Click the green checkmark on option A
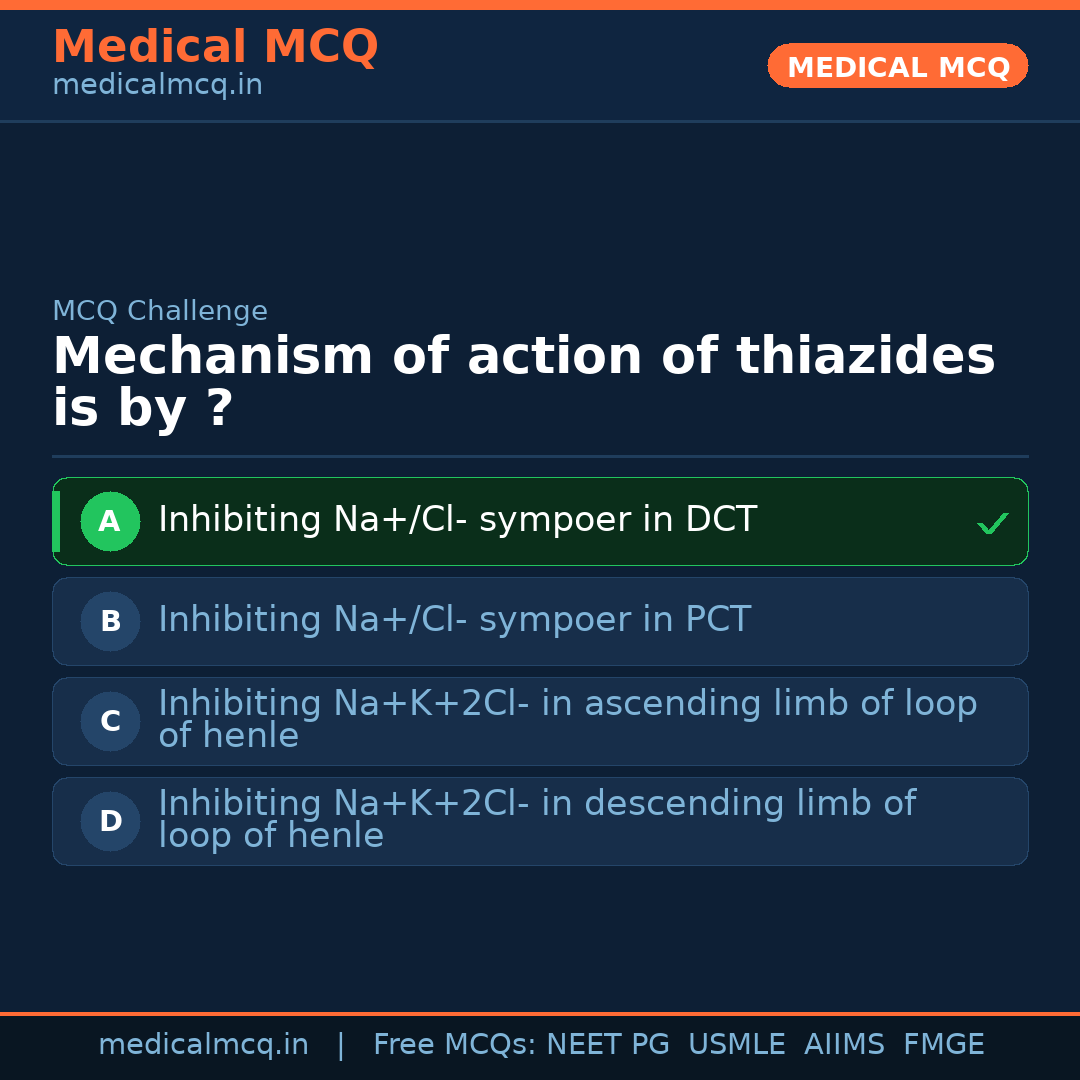 (992, 523)
